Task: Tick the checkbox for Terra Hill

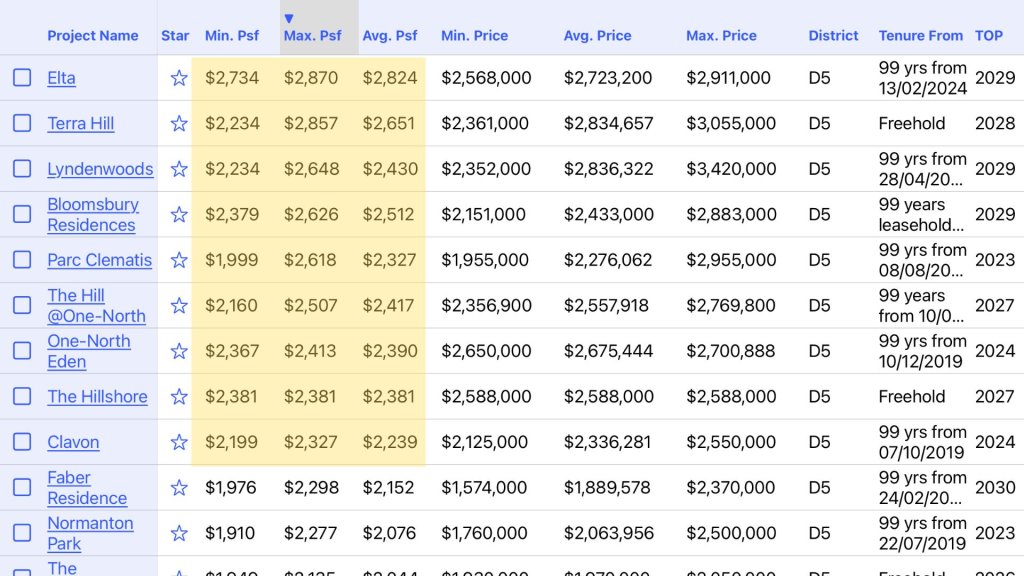Action: (22, 123)
